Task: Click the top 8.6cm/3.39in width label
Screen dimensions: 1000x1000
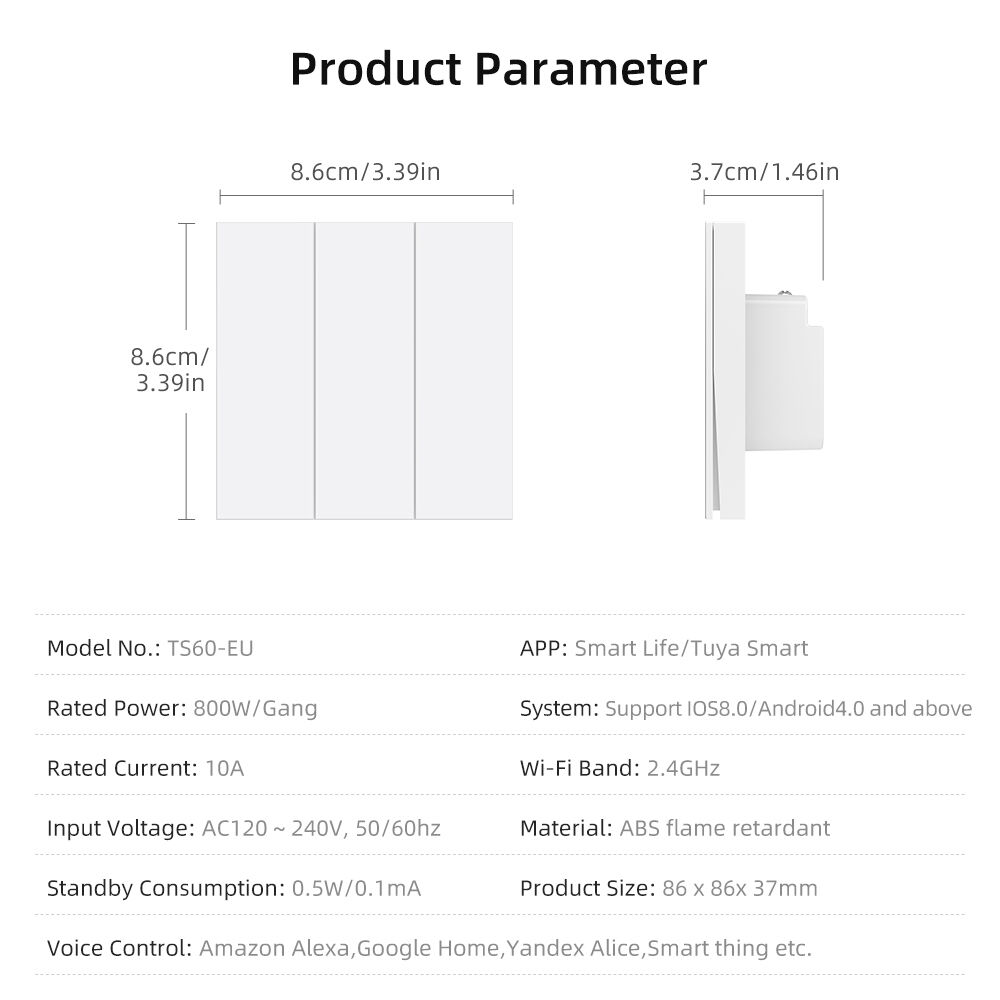Action: click(365, 172)
